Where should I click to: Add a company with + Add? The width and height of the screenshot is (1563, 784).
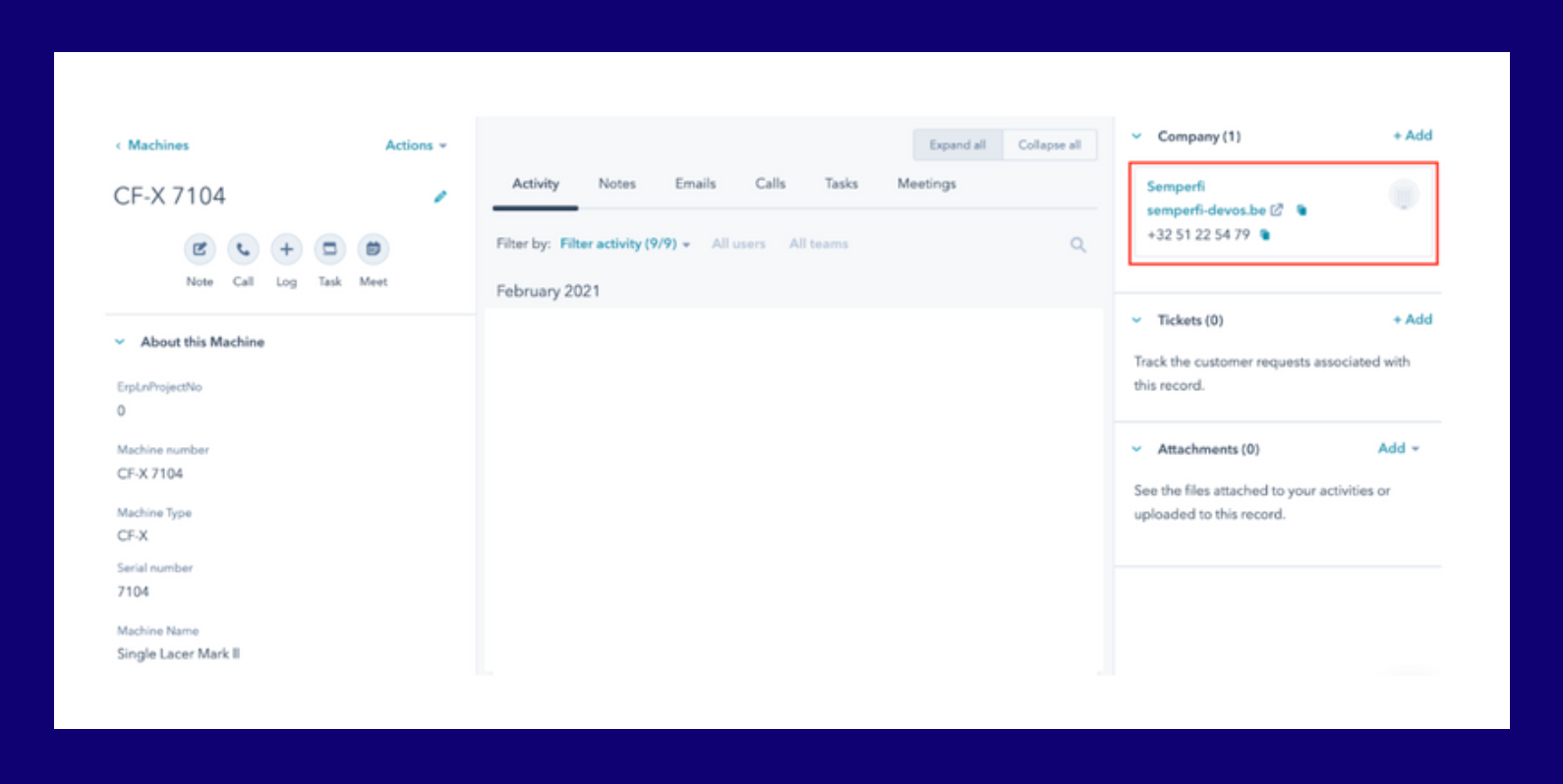tap(1413, 136)
